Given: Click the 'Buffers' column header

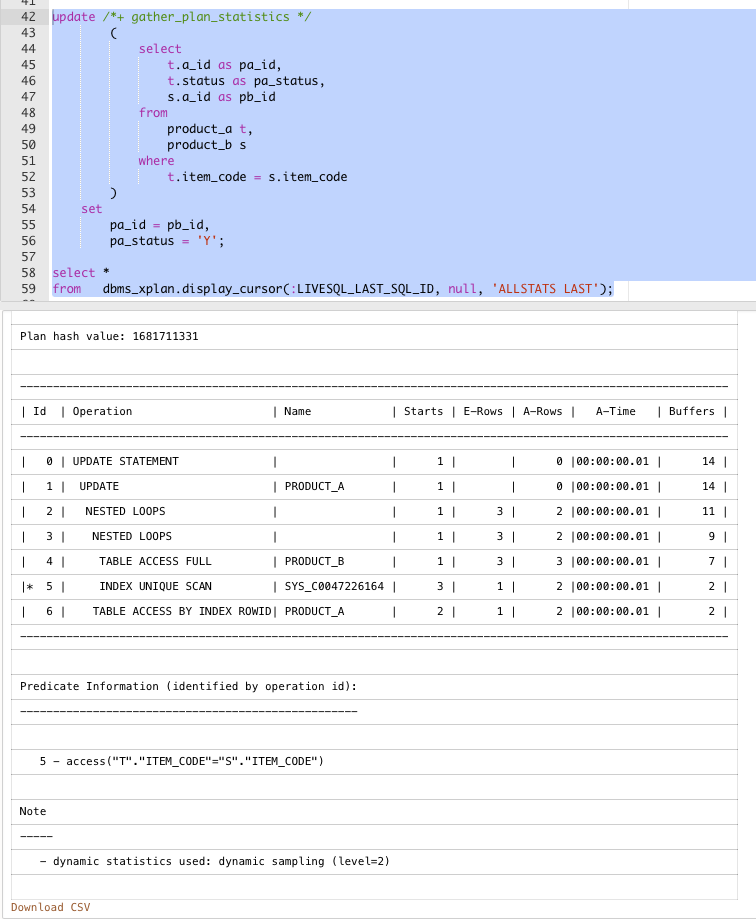Looking at the screenshot, I should coord(692,411).
